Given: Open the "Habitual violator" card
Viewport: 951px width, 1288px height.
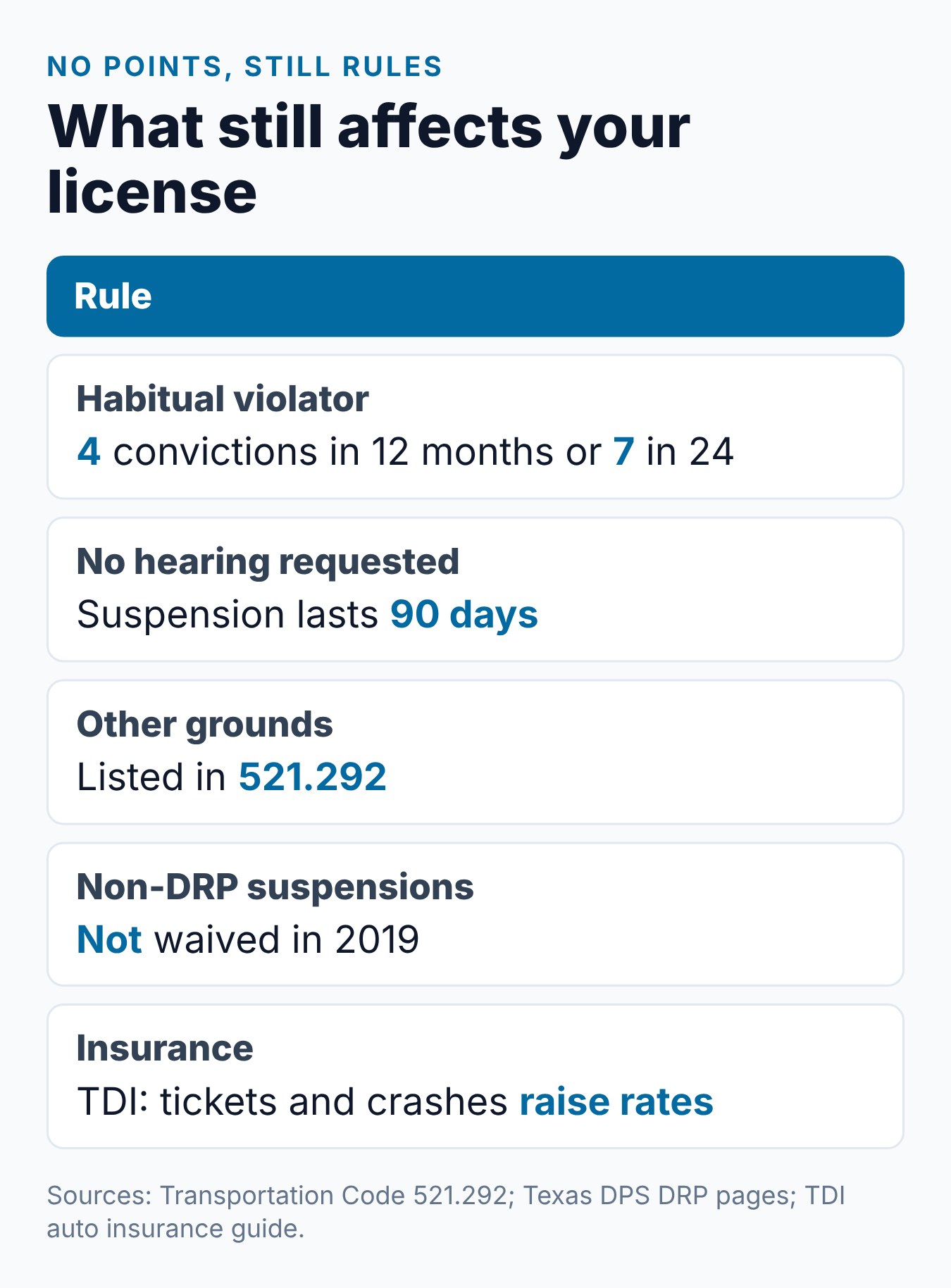Looking at the screenshot, I should 475,427.
